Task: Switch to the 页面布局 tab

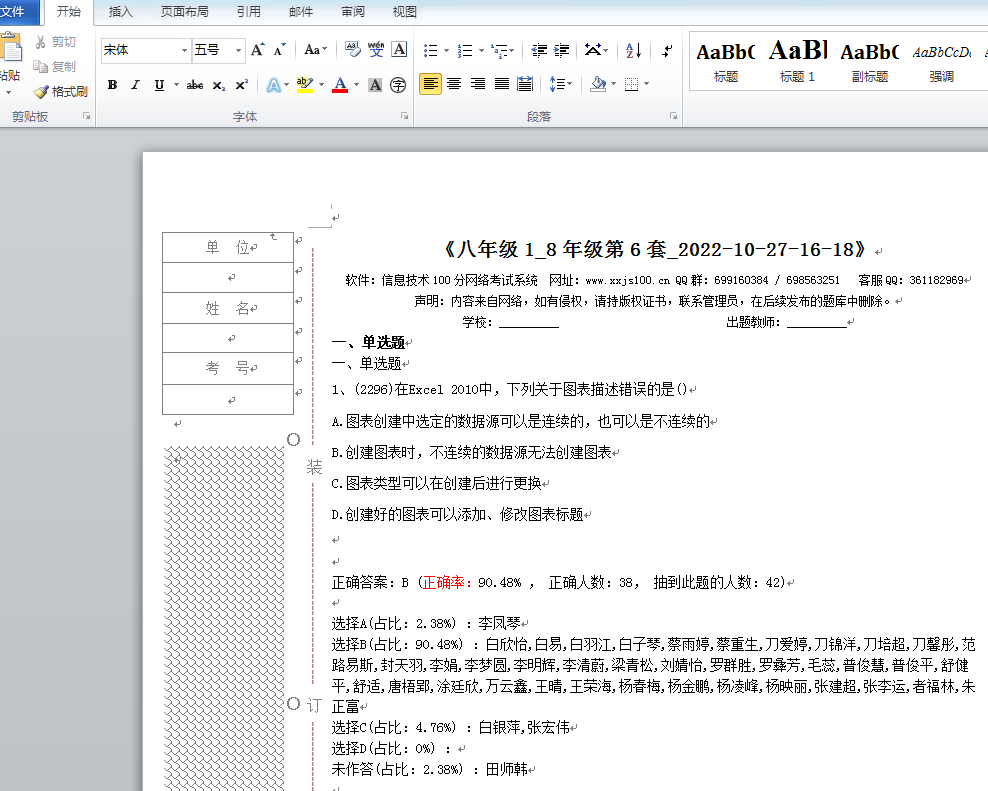Action: [x=185, y=12]
